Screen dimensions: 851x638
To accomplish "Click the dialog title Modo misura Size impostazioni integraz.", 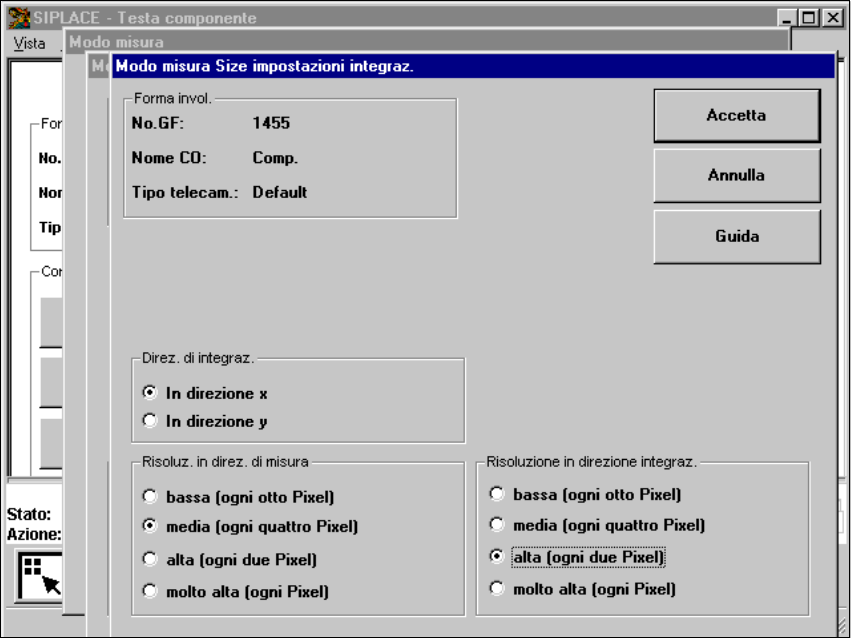I will click(264, 66).
